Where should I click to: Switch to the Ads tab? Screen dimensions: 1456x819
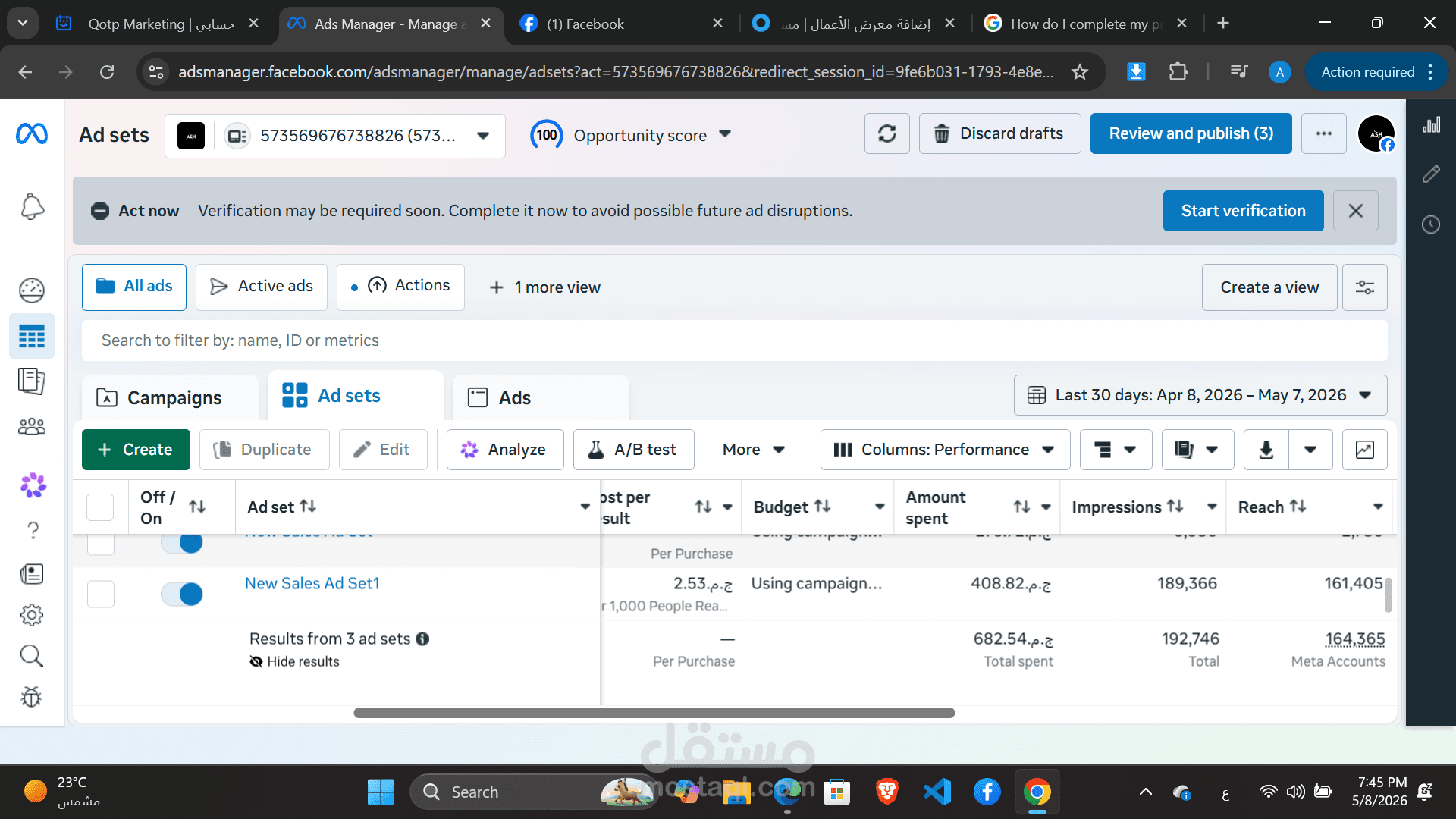pos(541,398)
